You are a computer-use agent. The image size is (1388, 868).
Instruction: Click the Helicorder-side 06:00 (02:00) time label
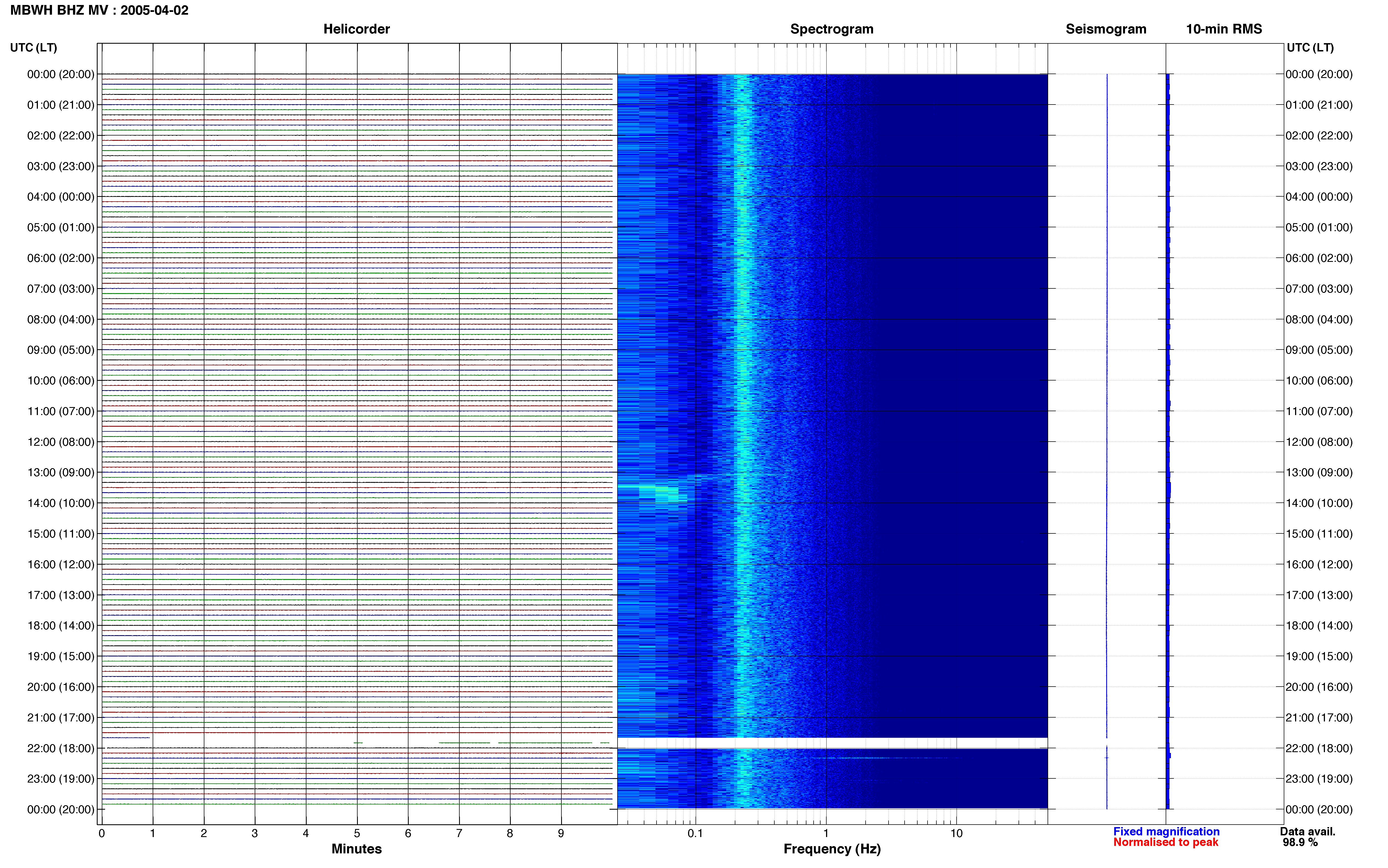point(61,258)
